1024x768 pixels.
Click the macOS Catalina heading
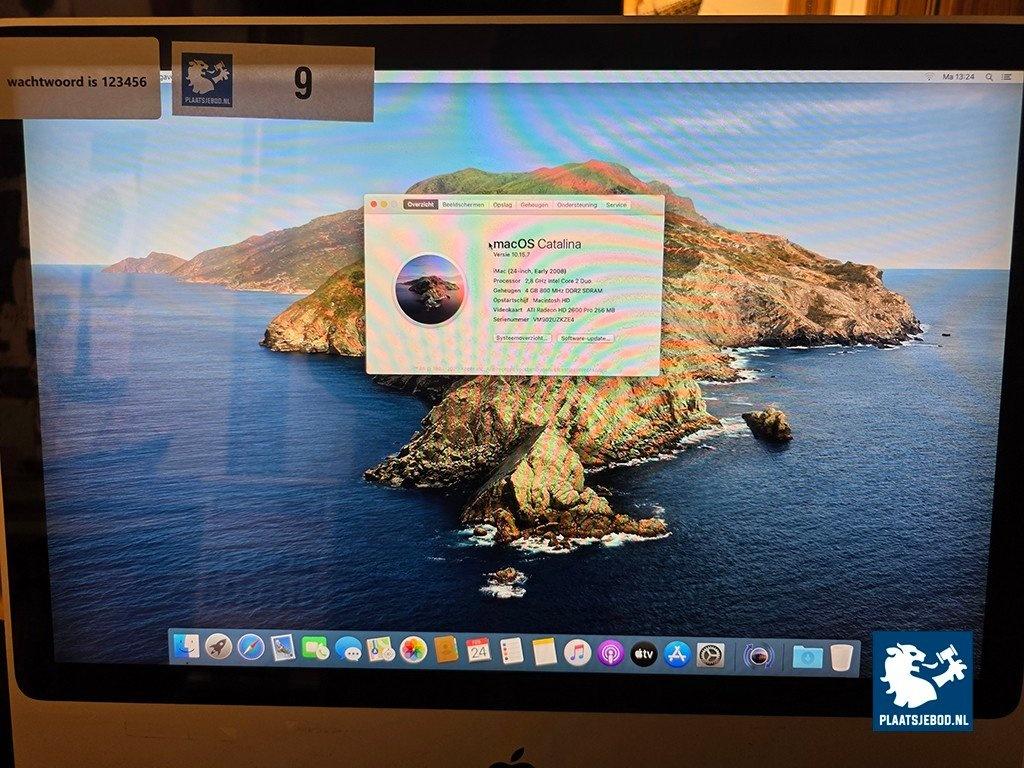point(537,244)
